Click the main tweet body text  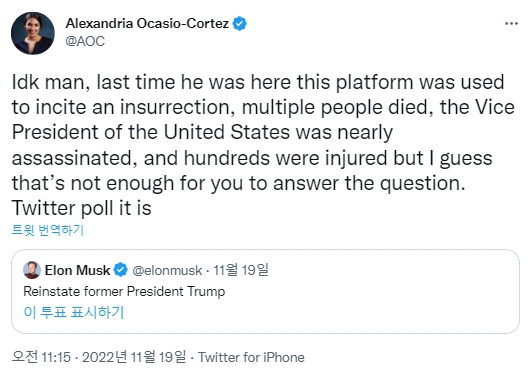(263, 145)
